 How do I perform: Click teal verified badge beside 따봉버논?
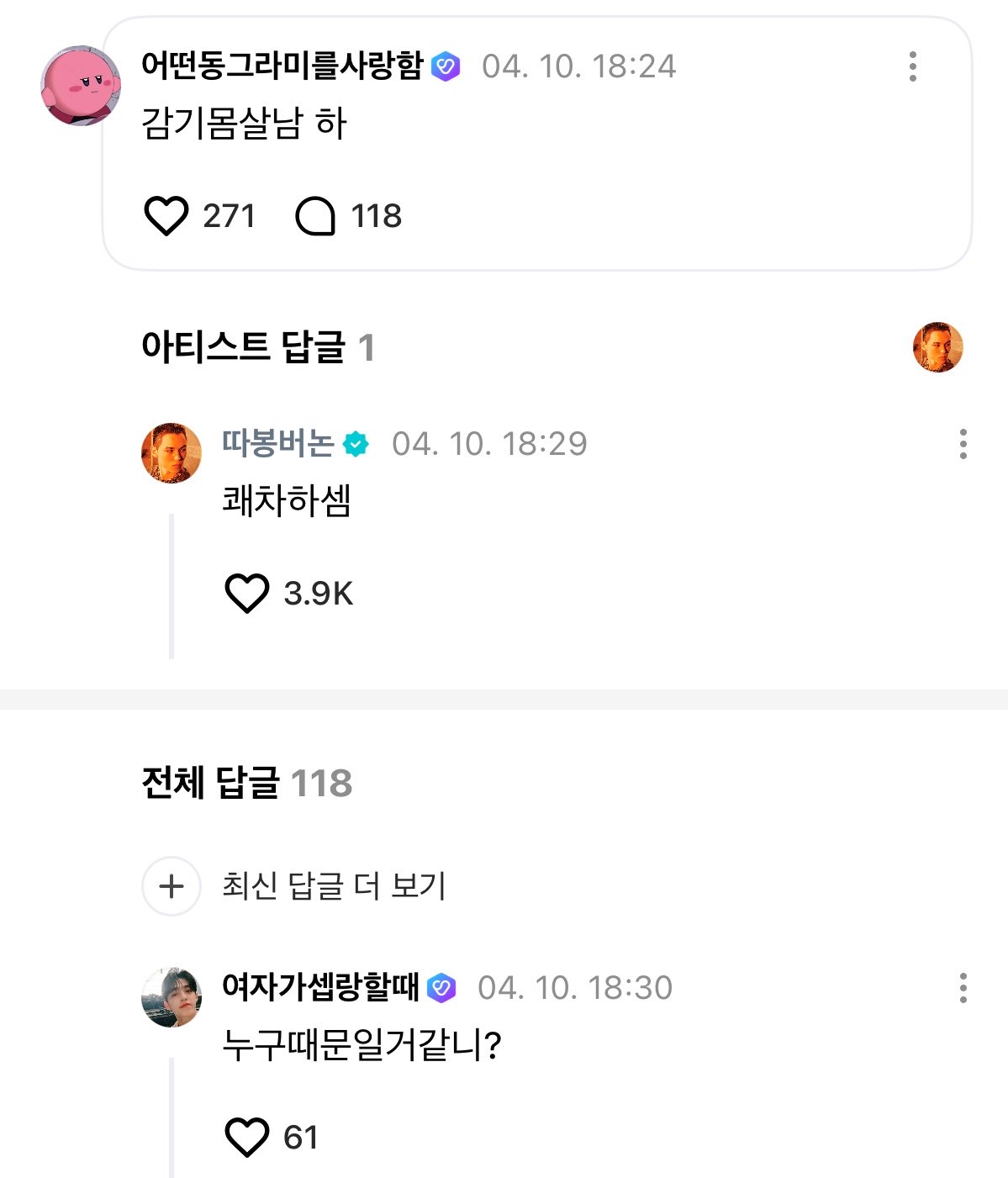pos(356,444)
